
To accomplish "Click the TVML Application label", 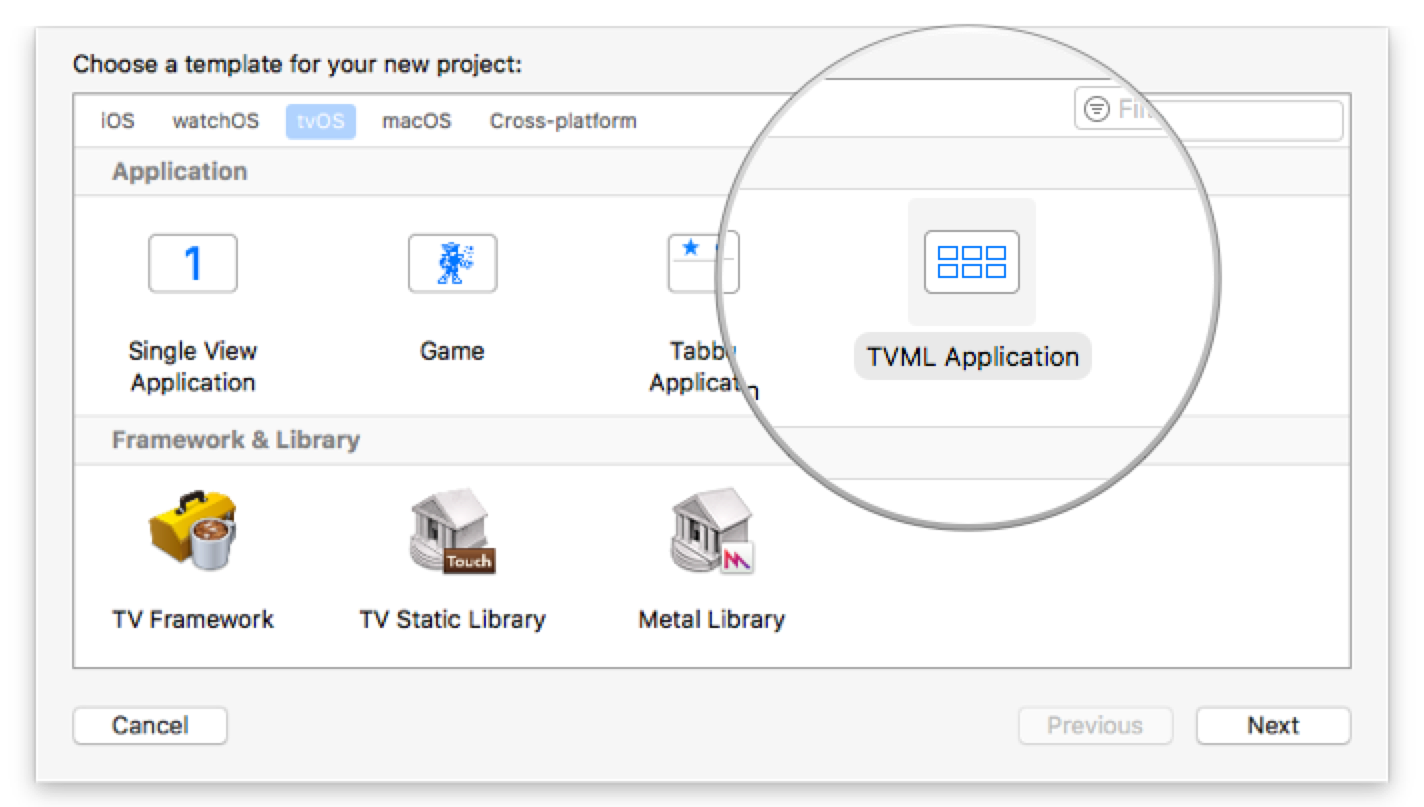I will point(973,357).
